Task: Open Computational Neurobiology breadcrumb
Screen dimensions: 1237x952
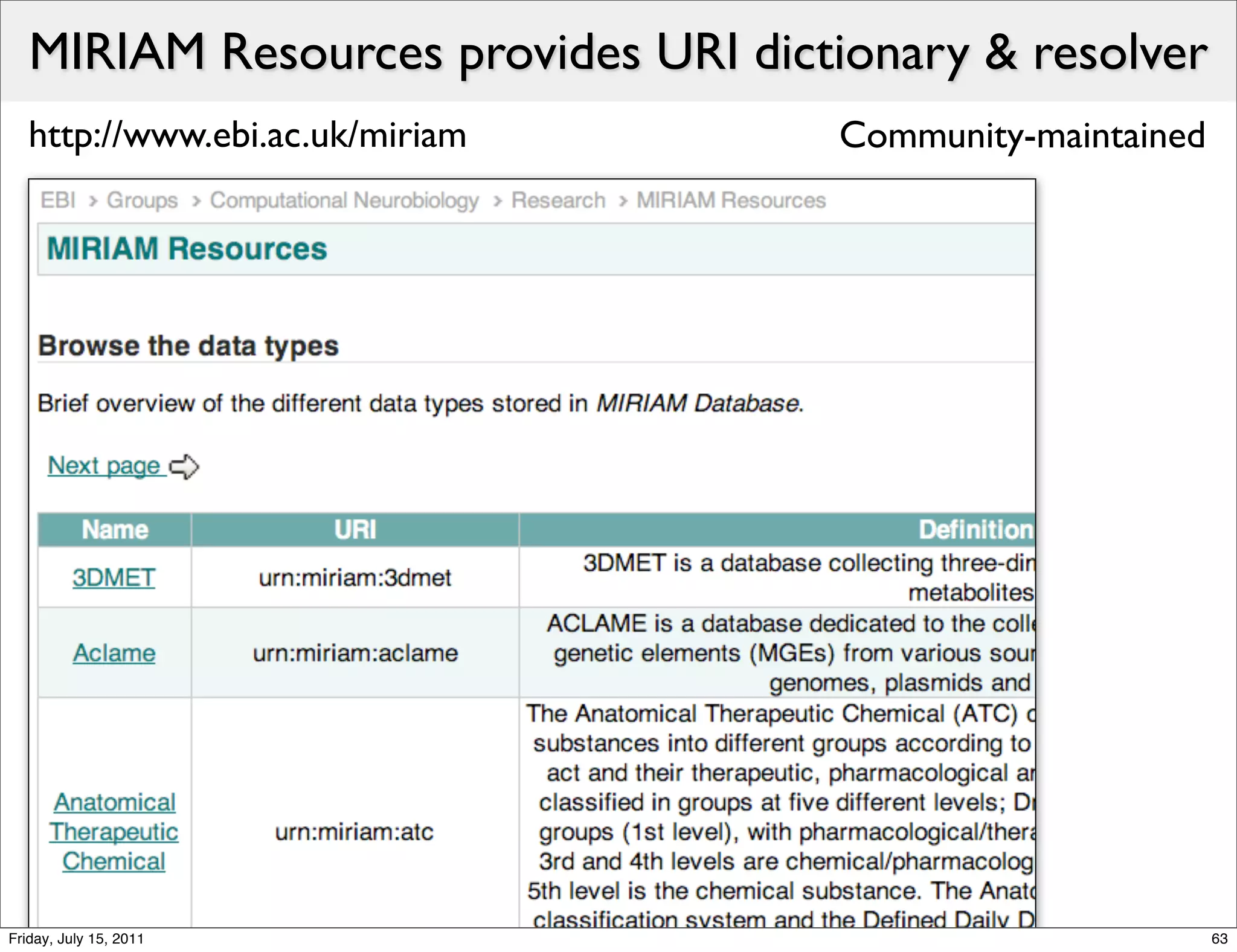Action: (x=344, y=200)
